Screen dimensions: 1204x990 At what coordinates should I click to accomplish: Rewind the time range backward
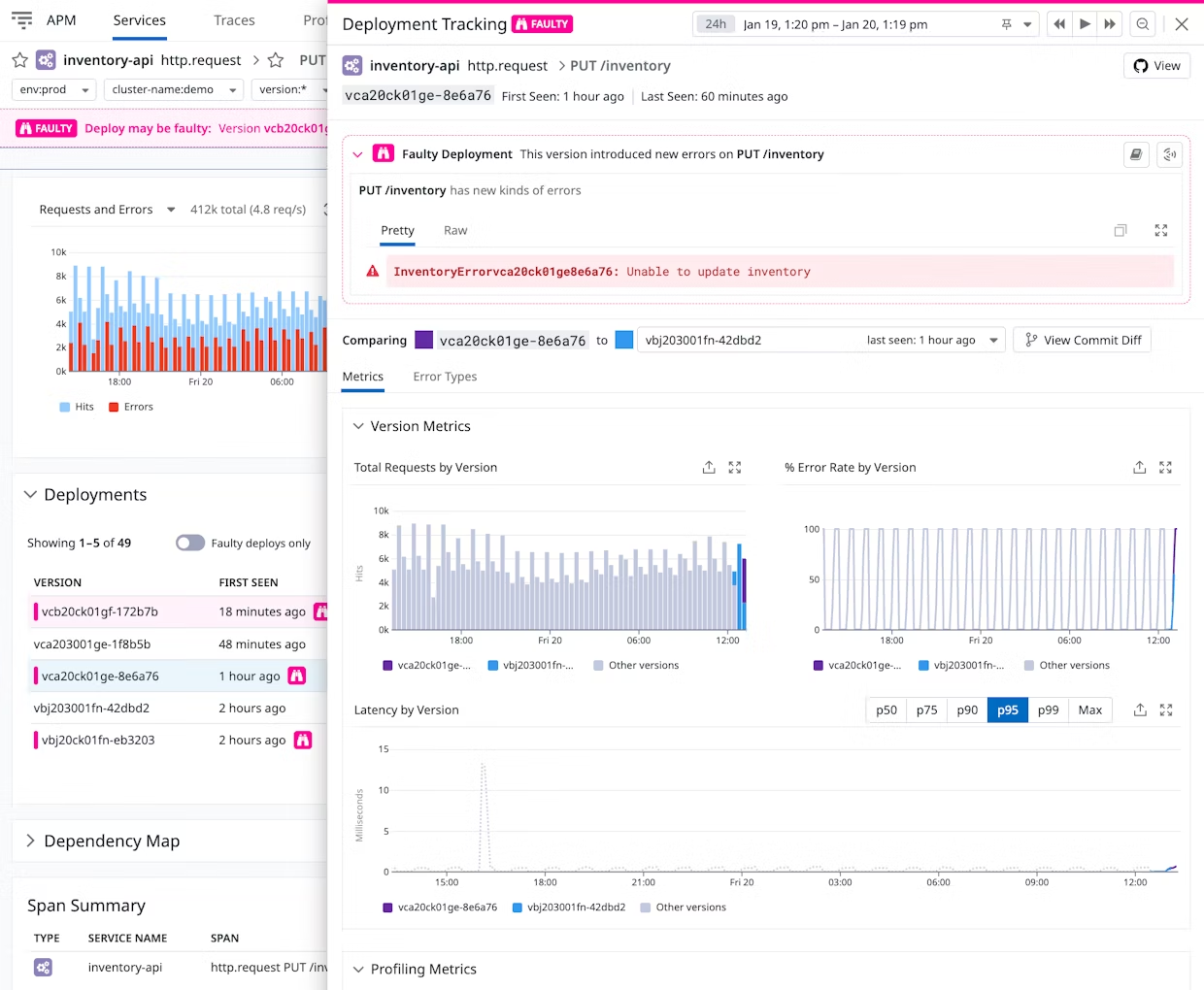[1059, 24]
